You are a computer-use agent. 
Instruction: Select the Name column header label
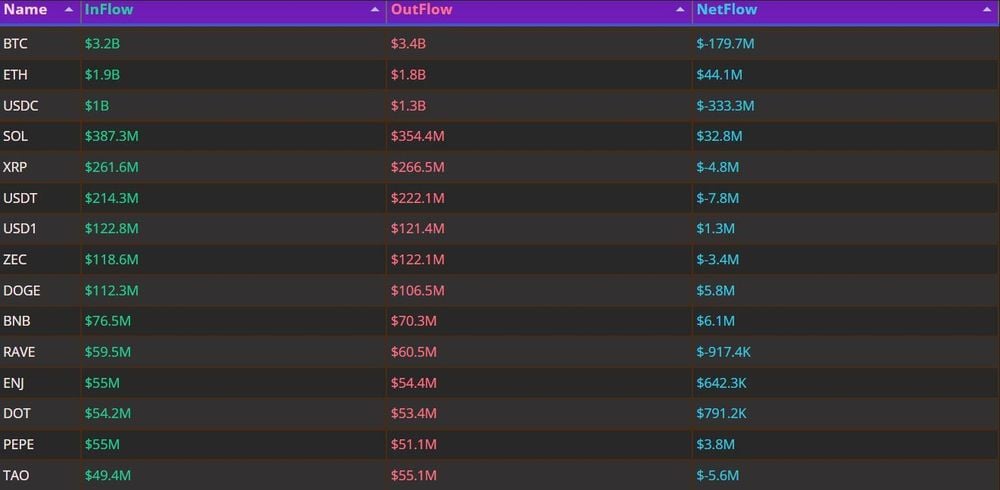point(25,10)
